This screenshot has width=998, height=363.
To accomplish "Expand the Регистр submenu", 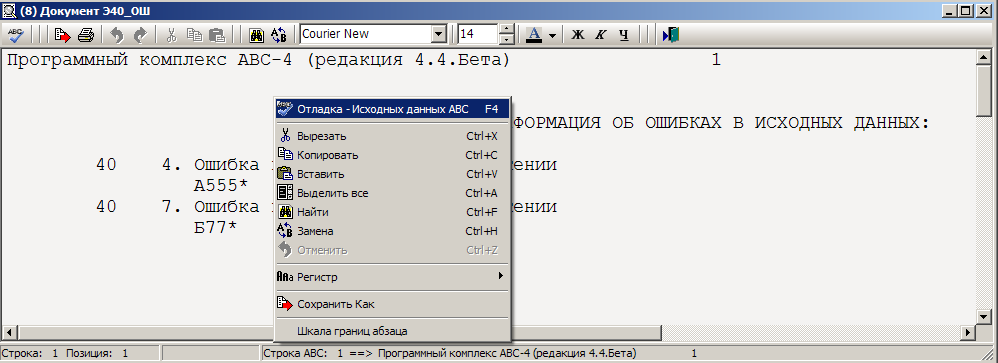I will pyautogui.click(x=392, y=277).
